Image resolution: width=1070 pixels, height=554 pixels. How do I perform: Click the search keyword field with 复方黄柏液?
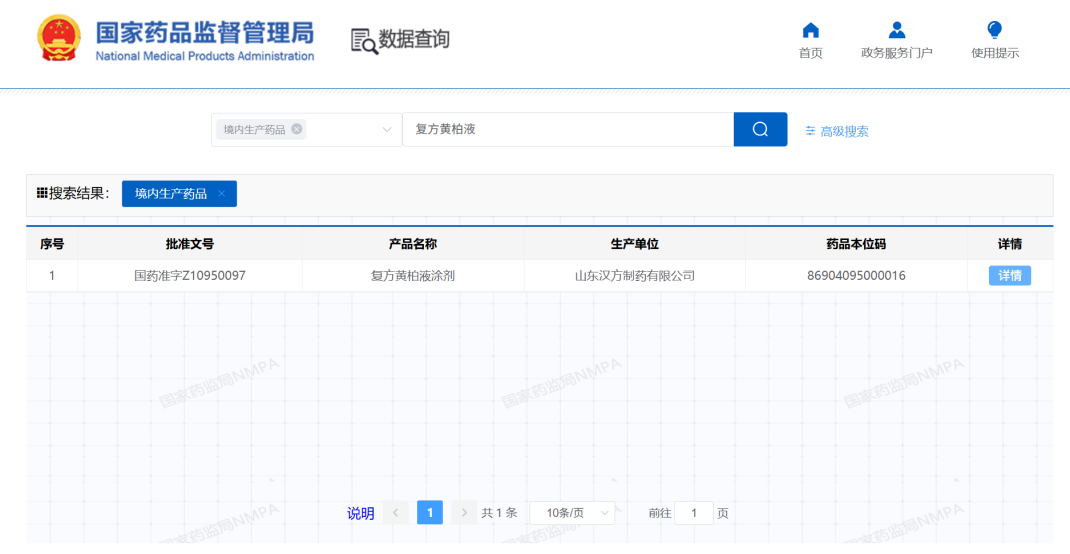tap(567, 129)
